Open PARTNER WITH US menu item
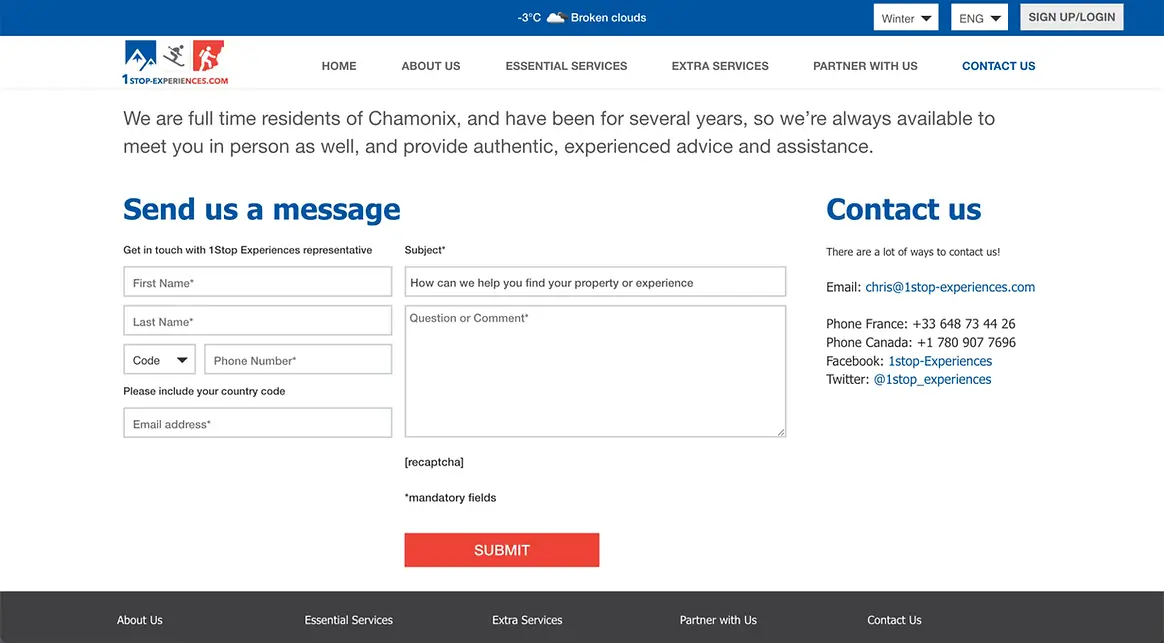Screen dimensions: 1164x643 (865, 66)
